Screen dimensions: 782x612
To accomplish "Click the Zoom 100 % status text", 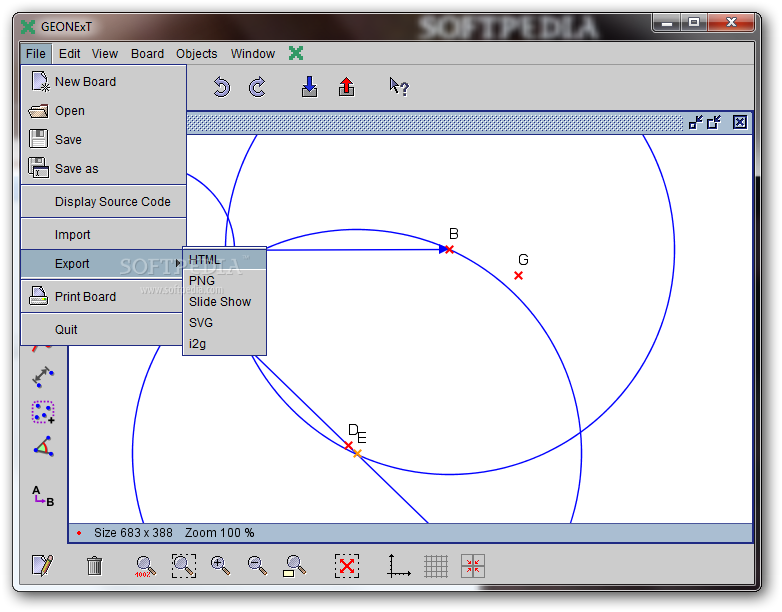I will pos(219,533).
